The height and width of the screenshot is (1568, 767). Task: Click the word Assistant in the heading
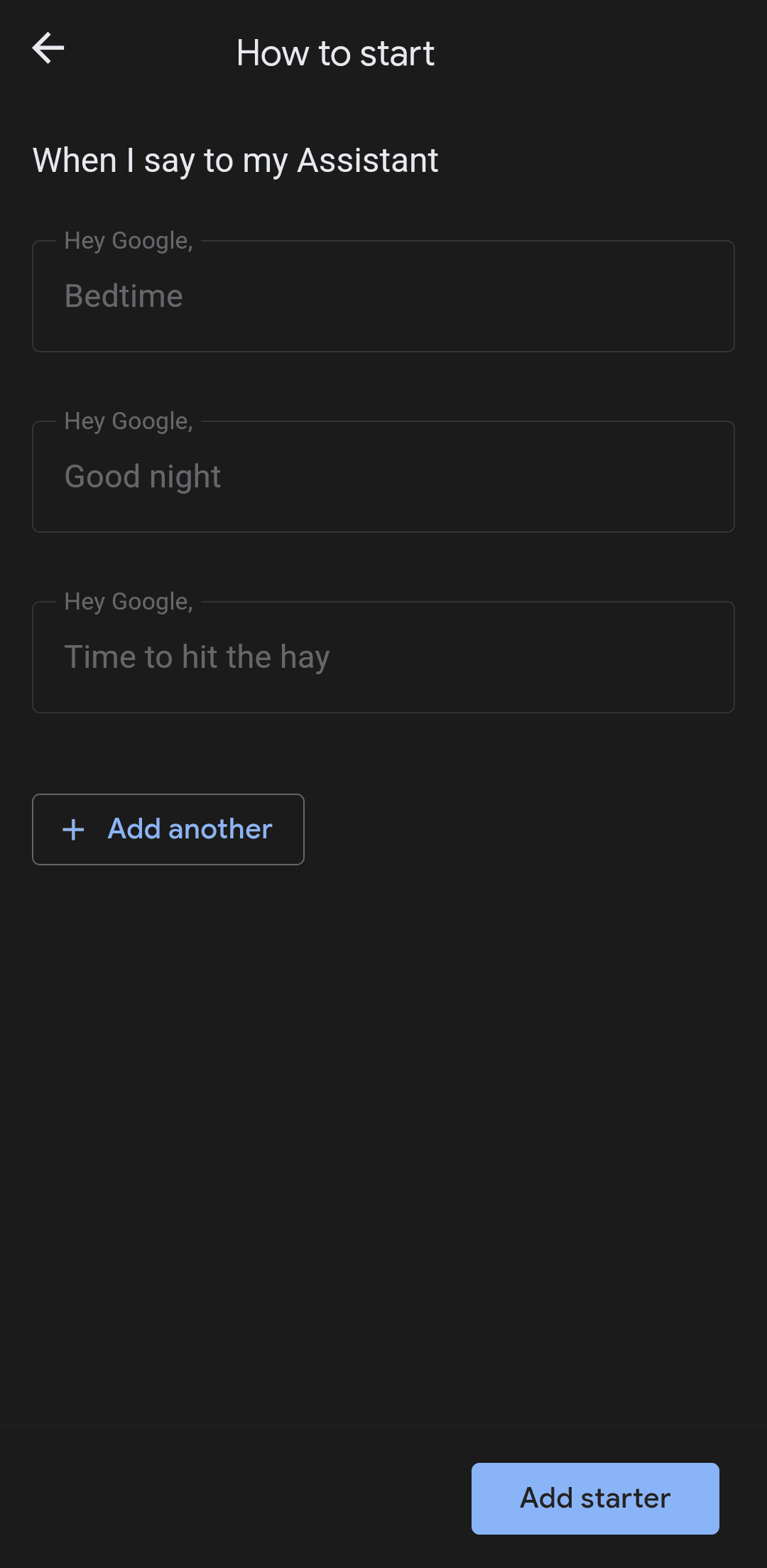point(367,161)
